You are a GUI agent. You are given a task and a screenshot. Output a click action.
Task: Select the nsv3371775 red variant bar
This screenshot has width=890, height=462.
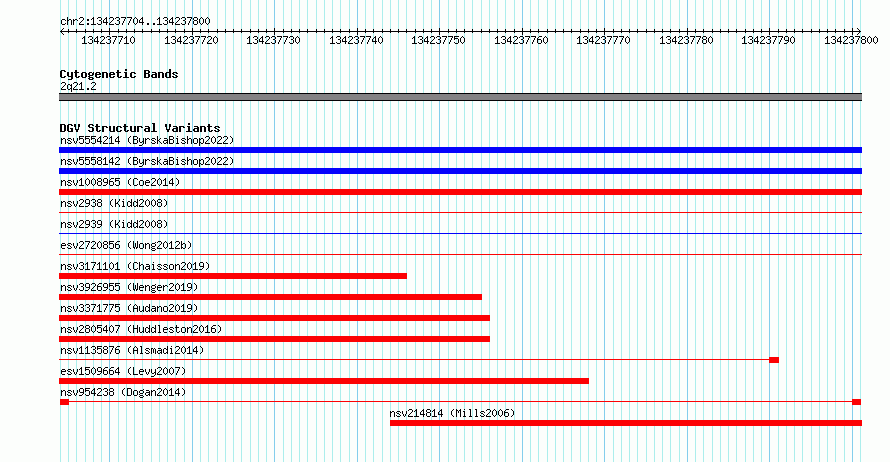(x=274, y=318)
